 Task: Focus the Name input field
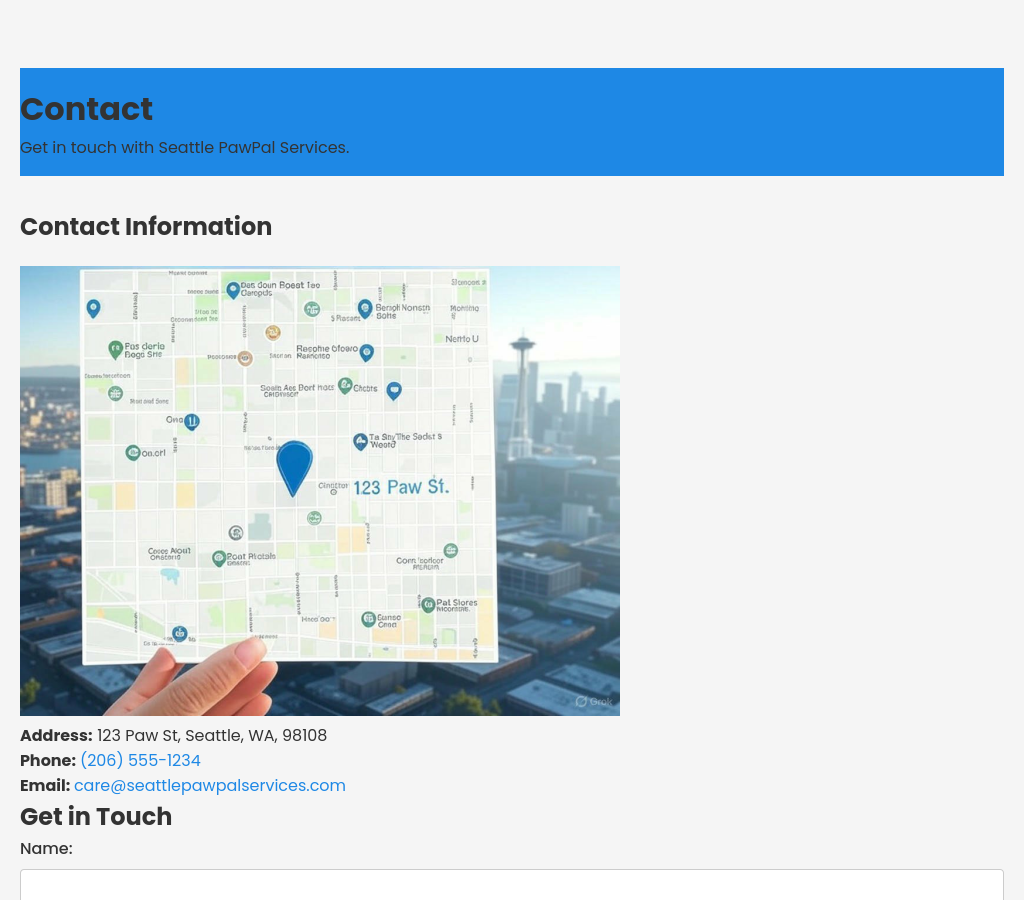tap(511, 884)
